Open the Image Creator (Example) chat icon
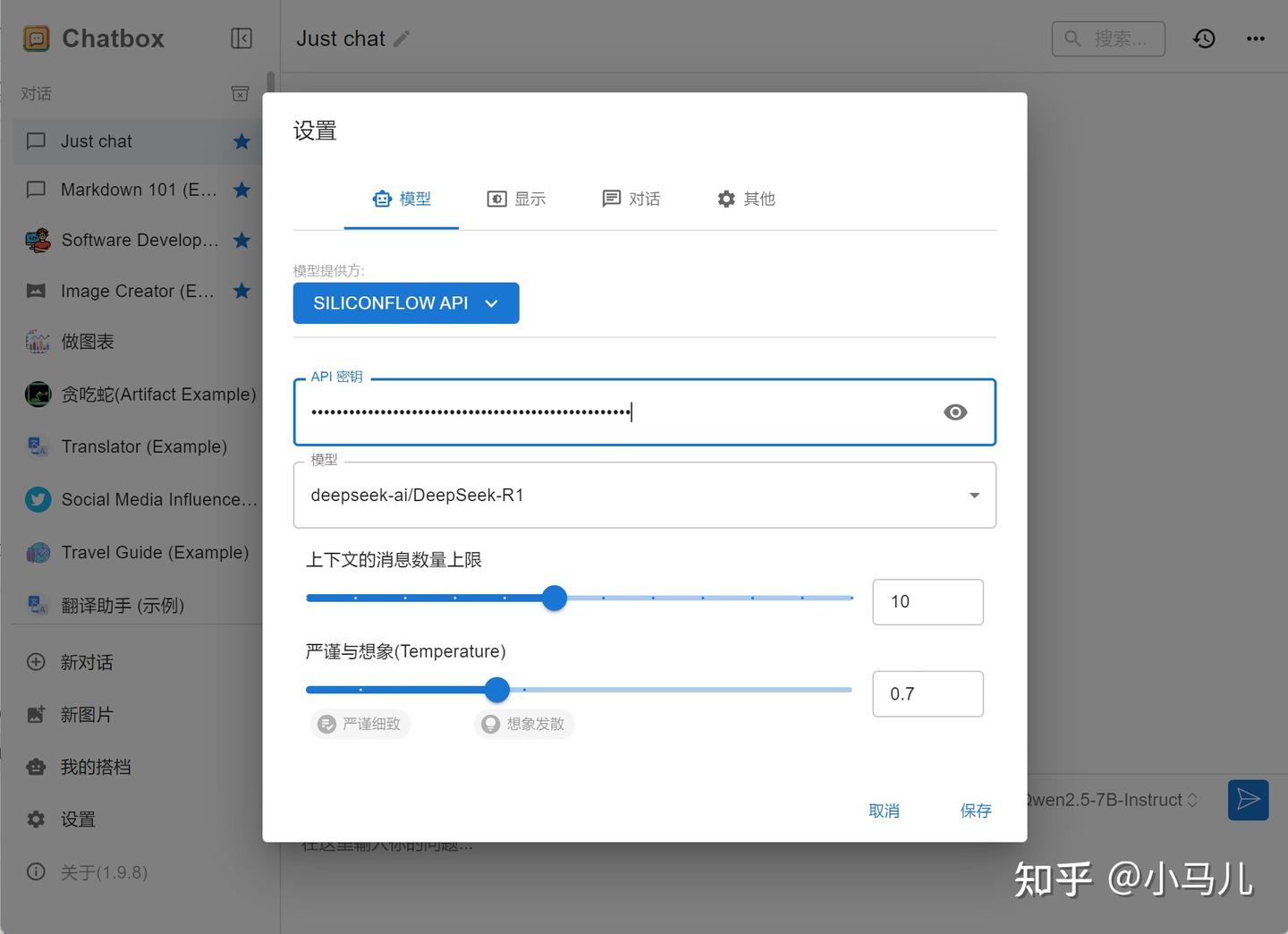This screenshot has height=934, width=1288. tap(37, 291)
